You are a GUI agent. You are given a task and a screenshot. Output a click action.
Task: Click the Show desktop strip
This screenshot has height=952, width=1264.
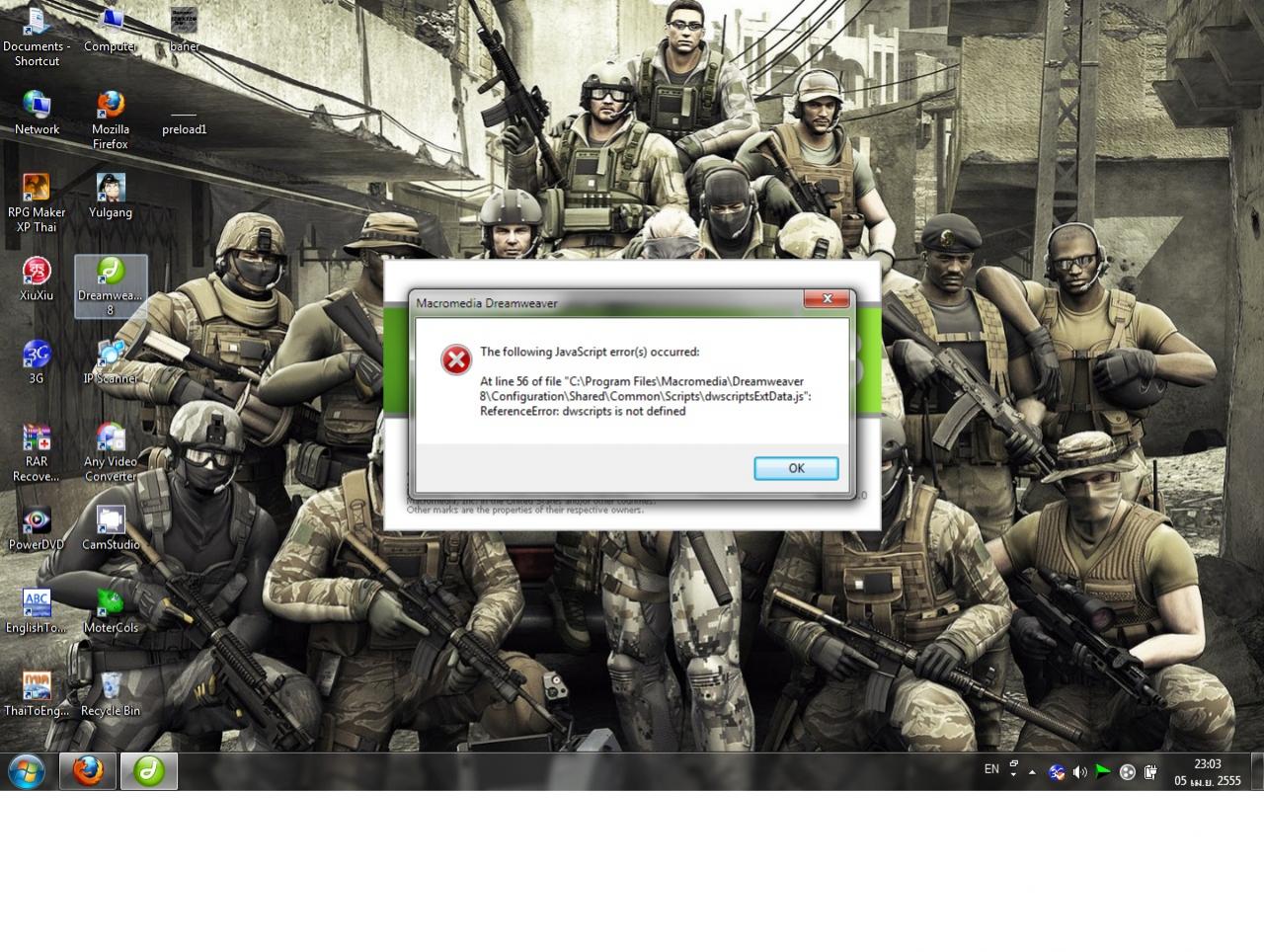pos(1257,771)
